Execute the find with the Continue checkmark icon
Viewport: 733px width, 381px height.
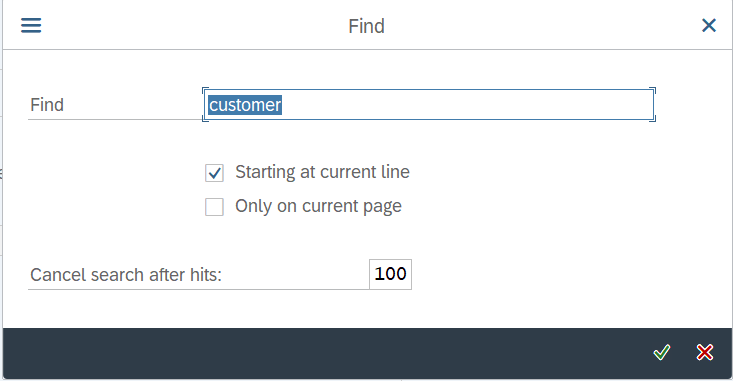click(661, 352)
